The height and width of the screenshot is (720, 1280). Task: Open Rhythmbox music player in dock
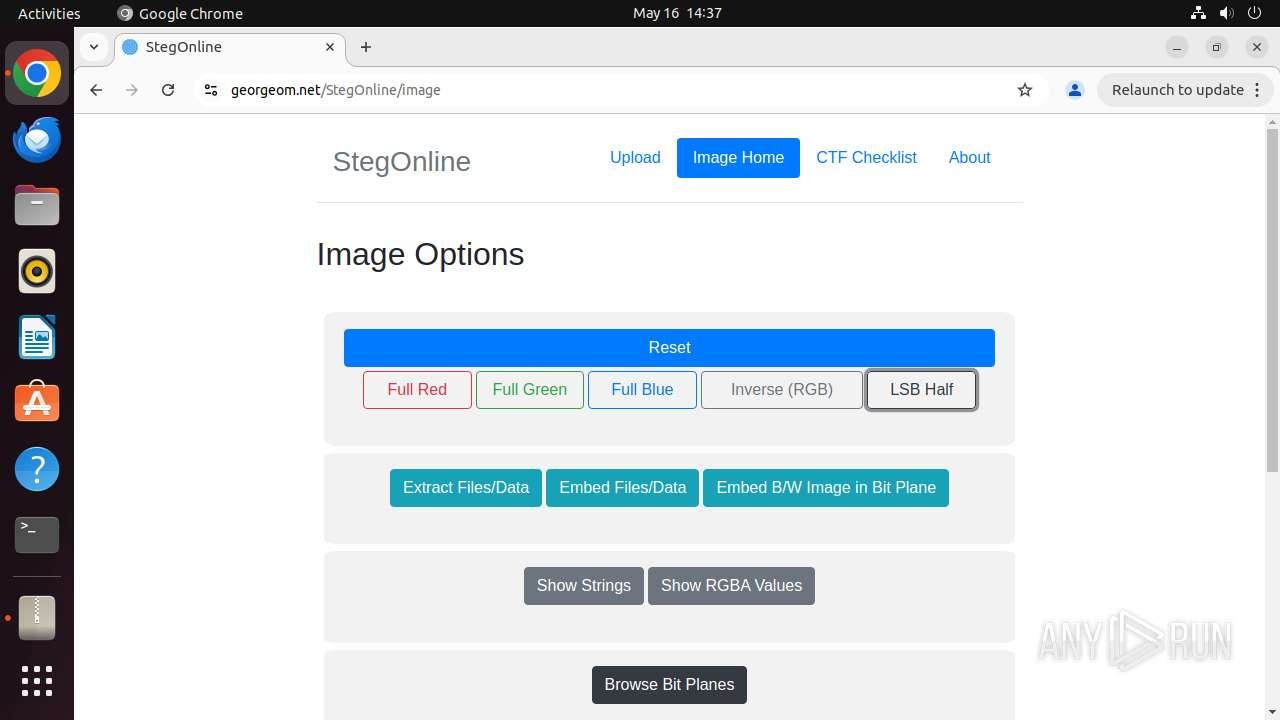click(37, 272)
